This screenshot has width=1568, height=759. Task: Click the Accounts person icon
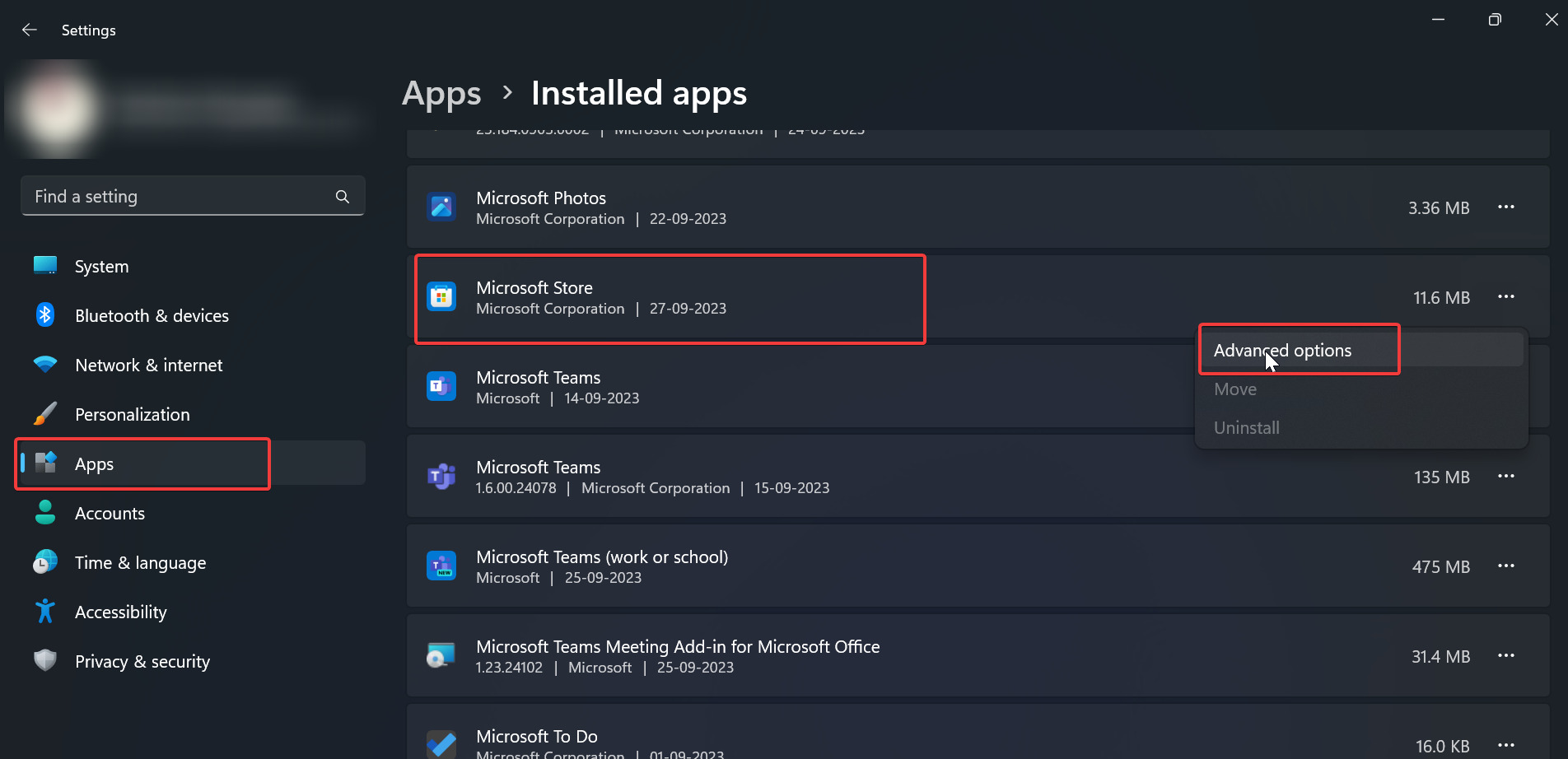pyautogui.click(x=45, y=512)
